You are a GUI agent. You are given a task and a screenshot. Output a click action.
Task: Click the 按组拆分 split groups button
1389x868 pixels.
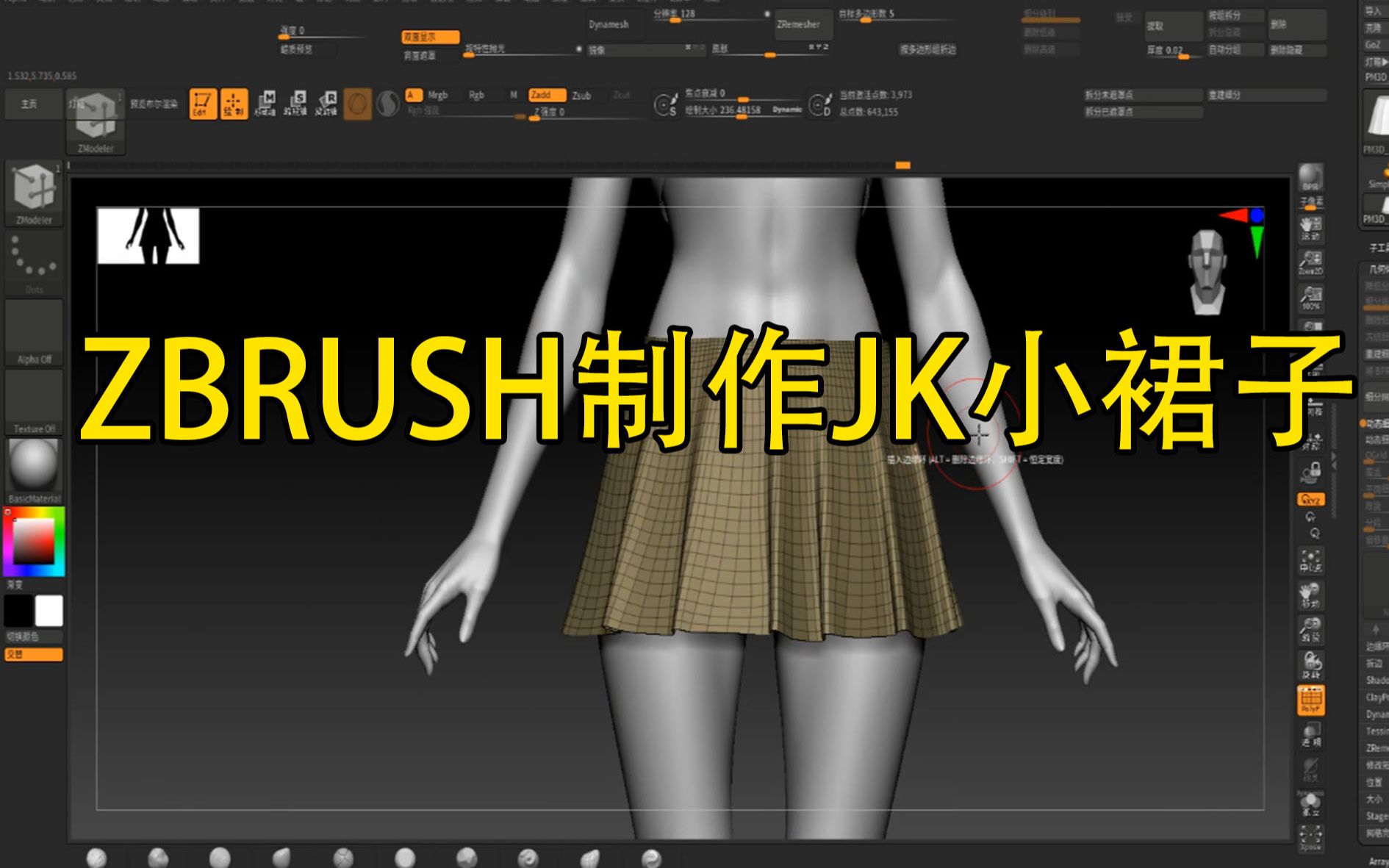[1236, 15]
